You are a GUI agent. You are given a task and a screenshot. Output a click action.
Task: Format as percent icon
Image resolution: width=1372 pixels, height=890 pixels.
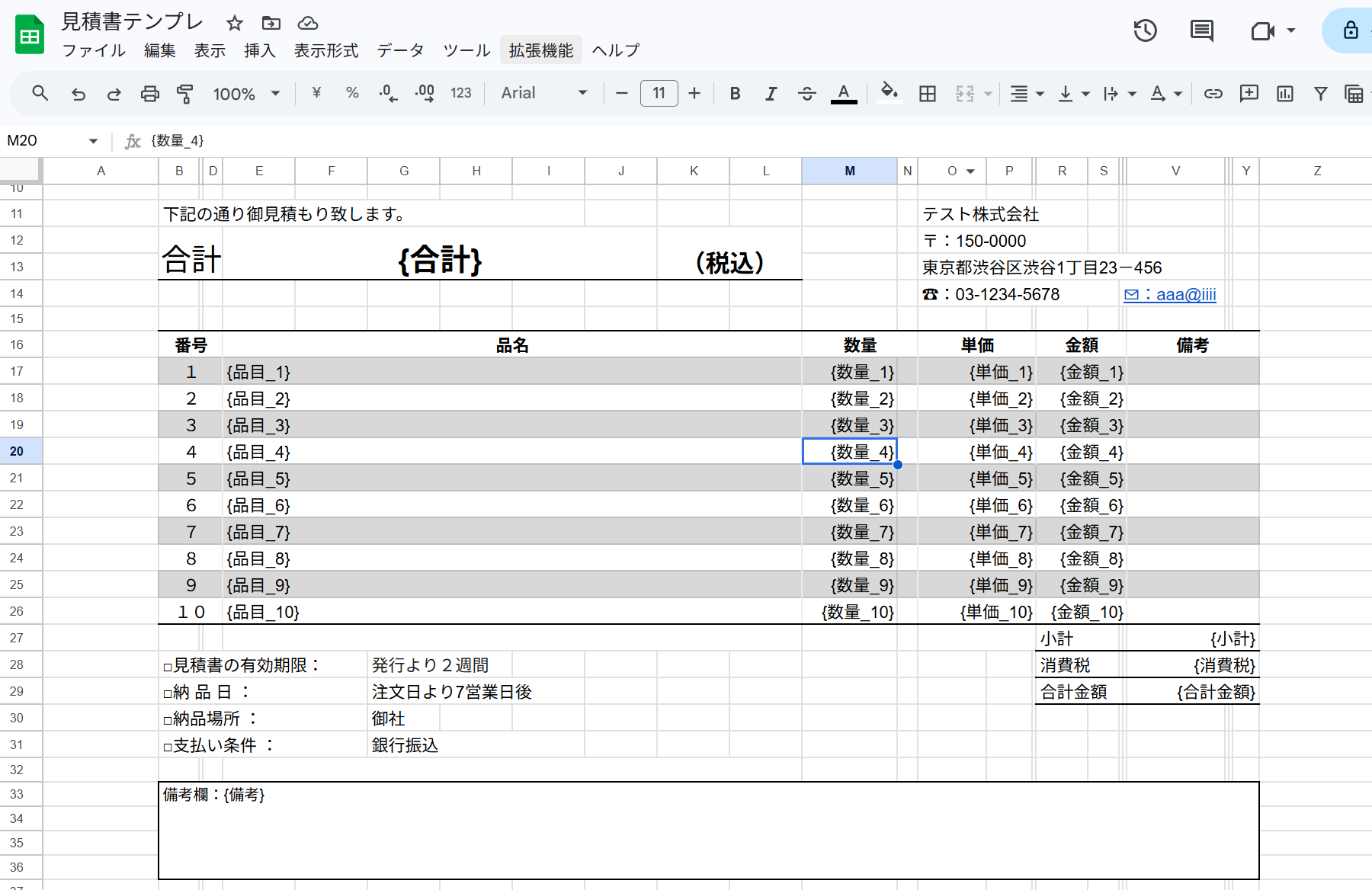click(352, 93)
